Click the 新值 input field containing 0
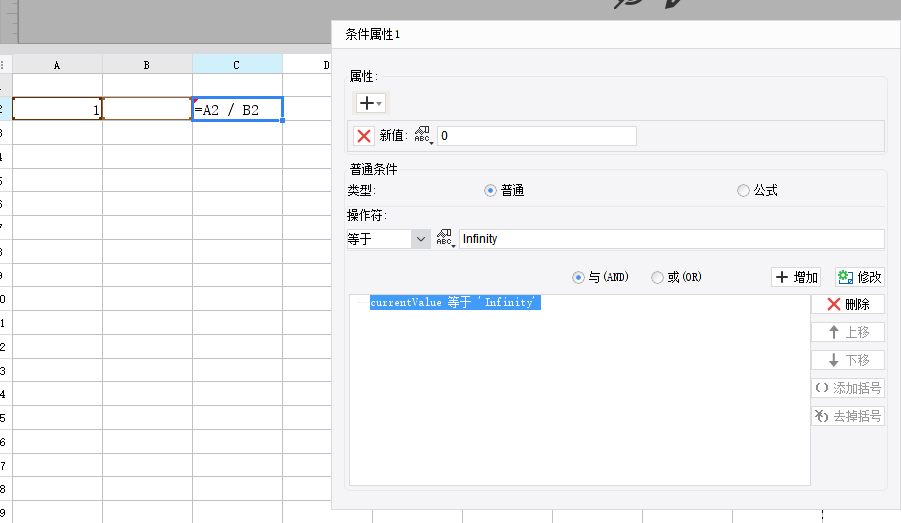 coord(536,136)
